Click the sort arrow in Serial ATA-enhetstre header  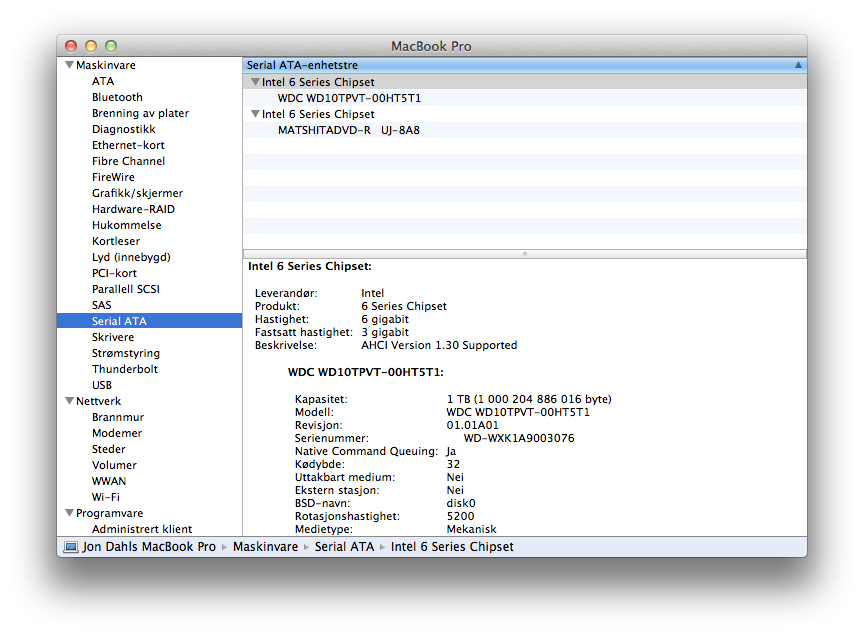[x=798, y=65]
